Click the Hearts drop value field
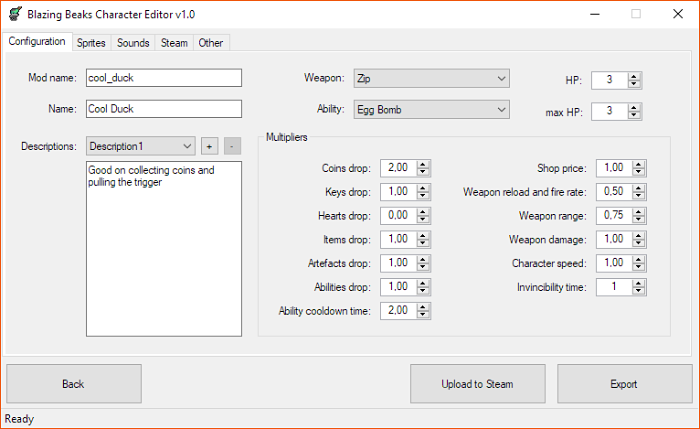The image size is (700, 429). coord(398,216)
